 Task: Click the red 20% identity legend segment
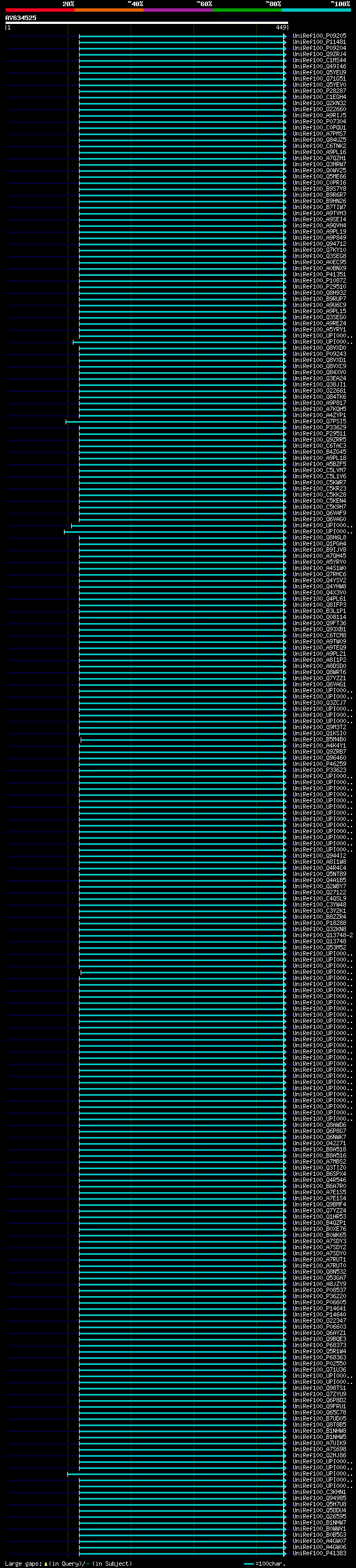click(39, 10)
